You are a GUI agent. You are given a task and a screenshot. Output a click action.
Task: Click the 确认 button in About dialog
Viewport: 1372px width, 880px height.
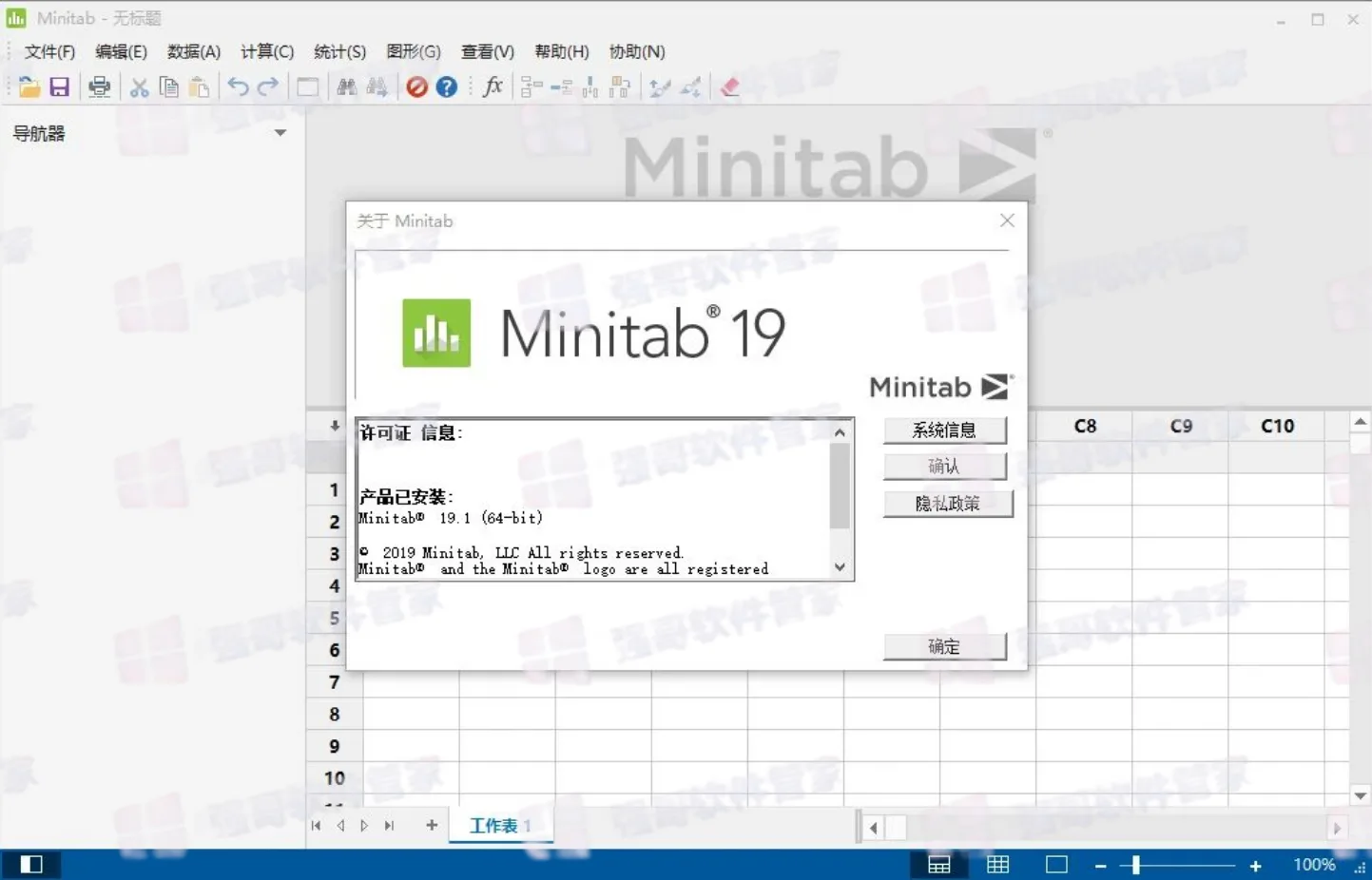(x=945, y=467)
